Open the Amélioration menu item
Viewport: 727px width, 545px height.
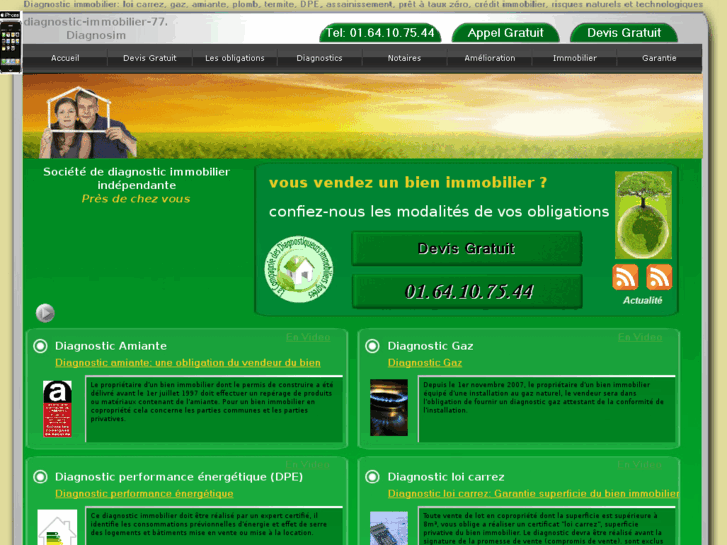[490, 58]
